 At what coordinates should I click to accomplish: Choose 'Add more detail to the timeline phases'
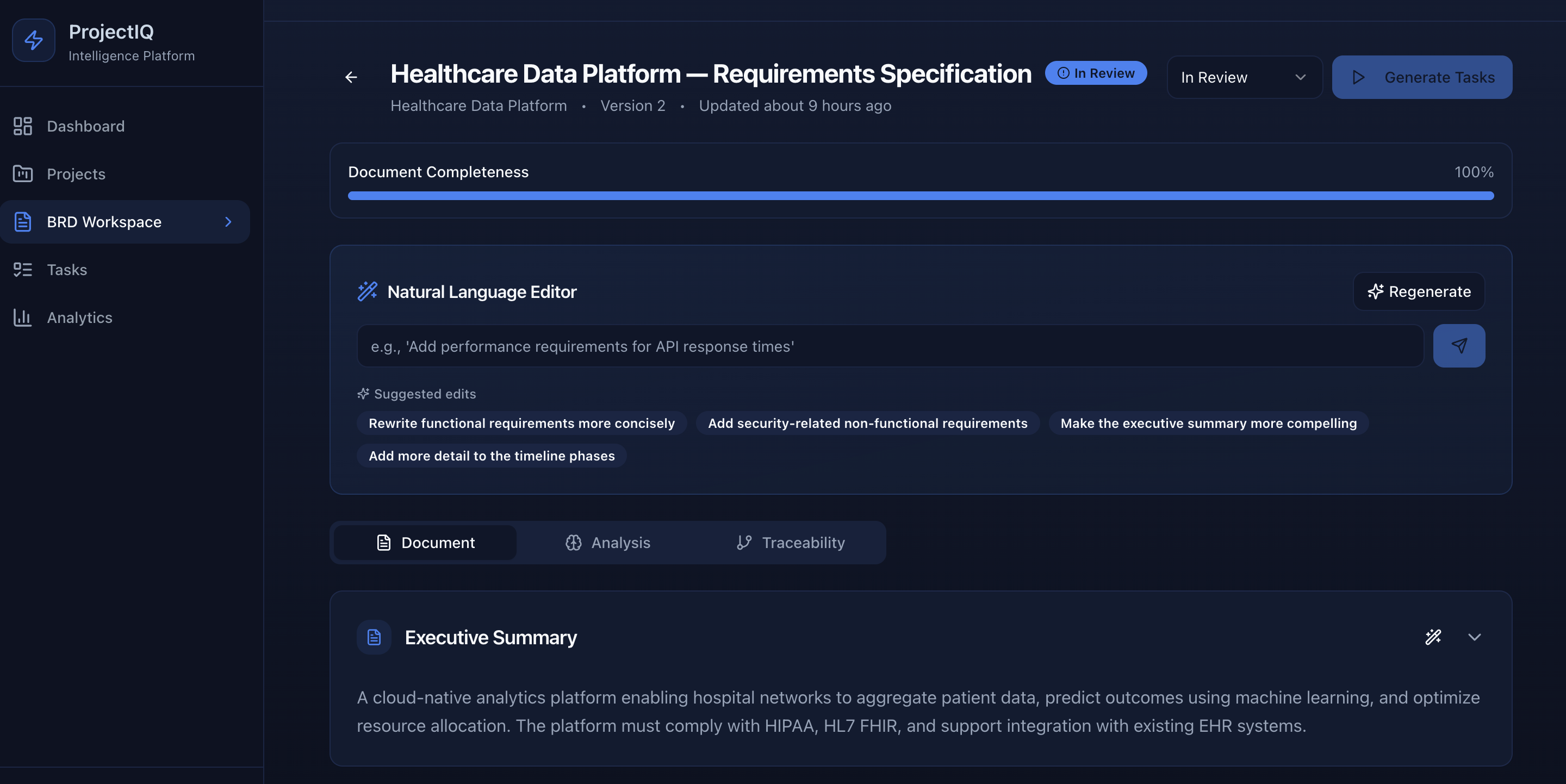(x=491, y=456)
